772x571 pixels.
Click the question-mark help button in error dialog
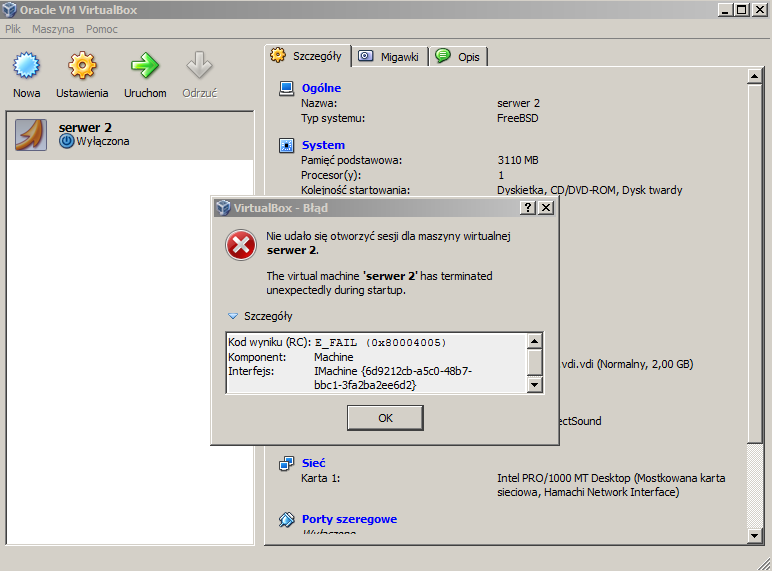point(528,207)
